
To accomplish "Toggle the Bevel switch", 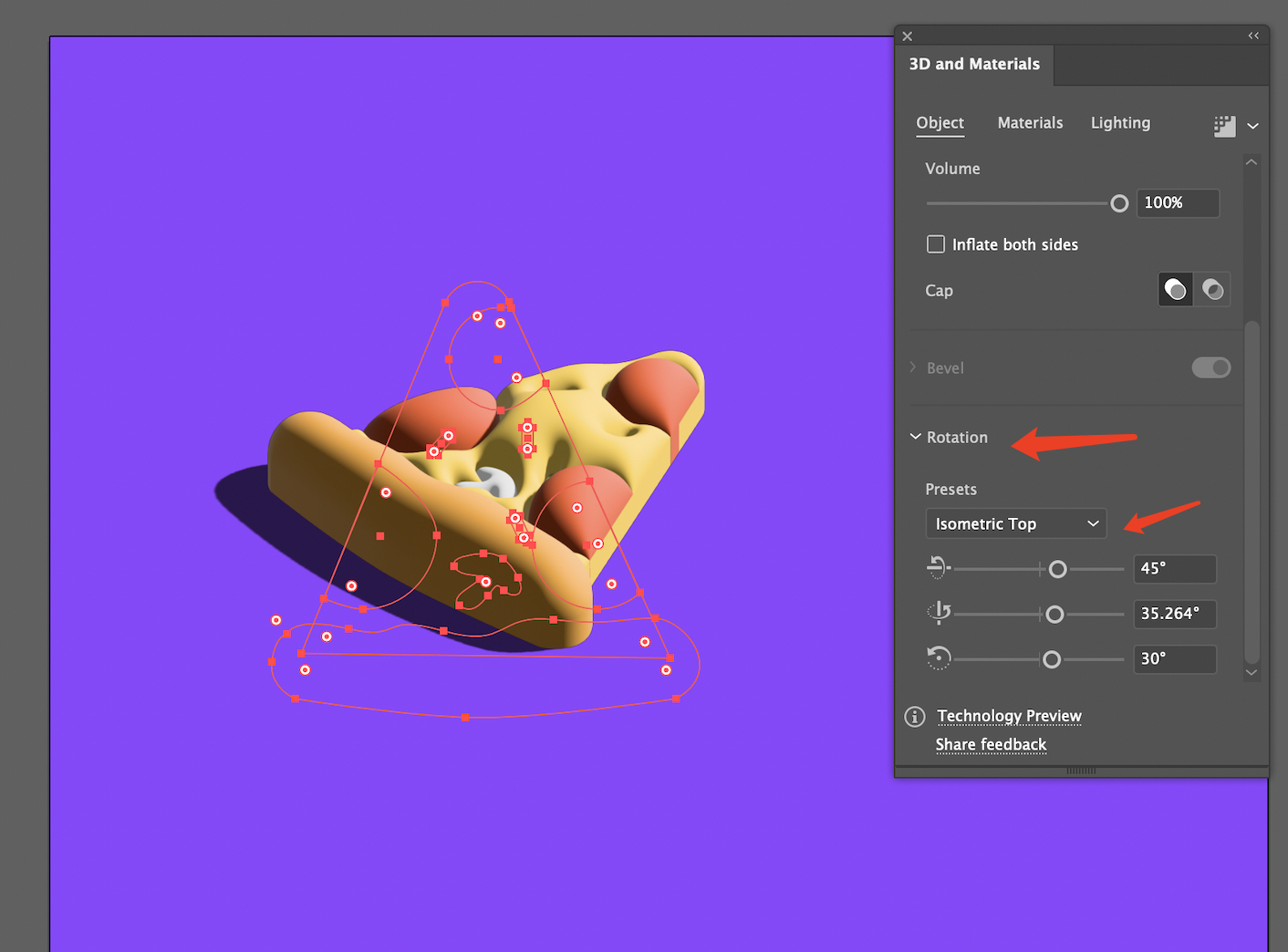I will [1210, 367].
